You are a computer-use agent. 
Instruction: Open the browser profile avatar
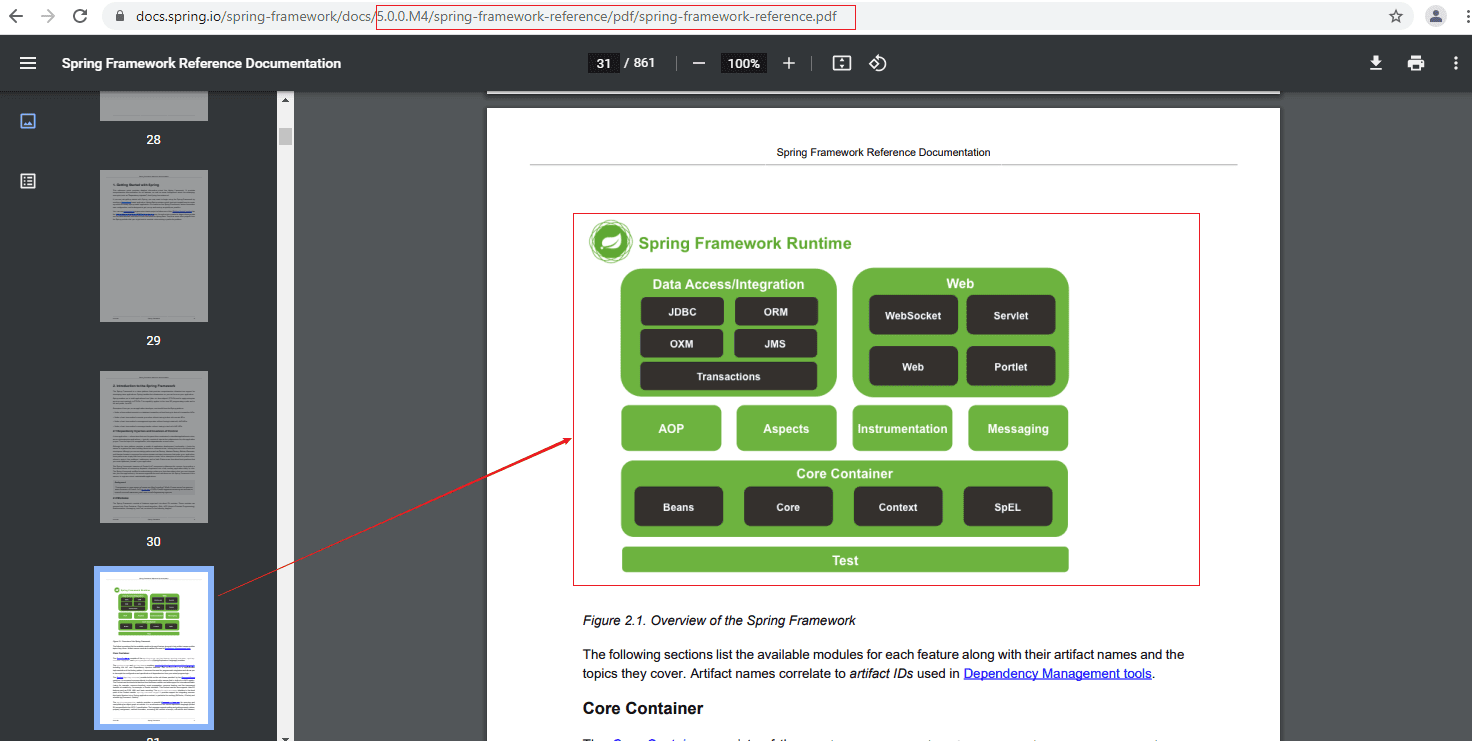coord(1436,16)
